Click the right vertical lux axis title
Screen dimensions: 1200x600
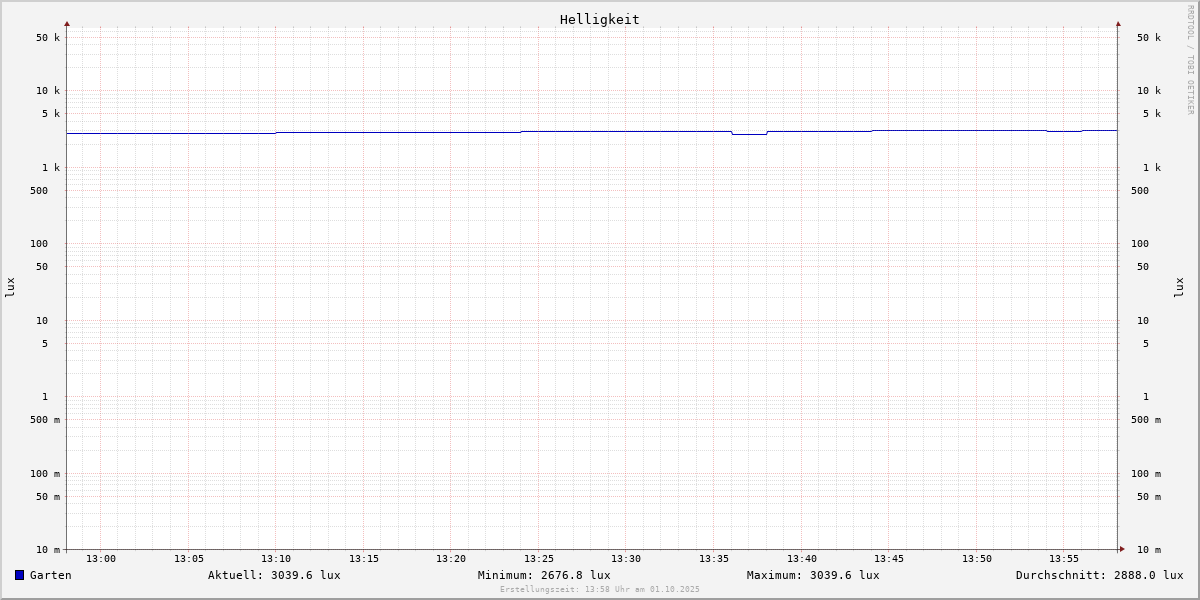[1179, 287]
